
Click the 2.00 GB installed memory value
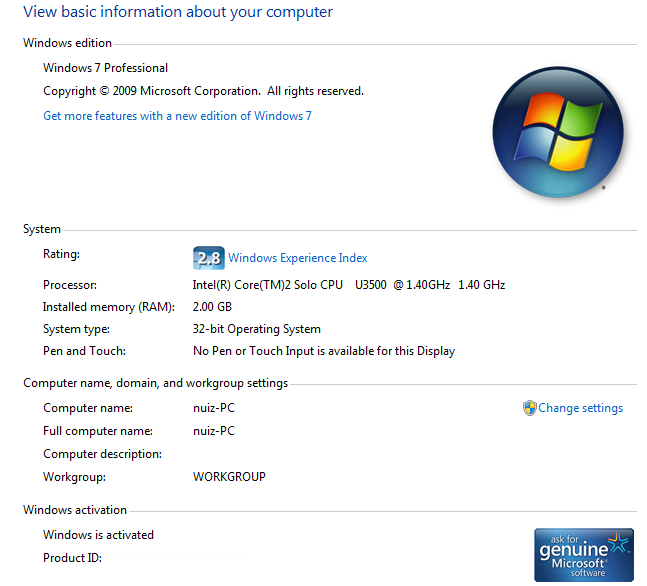[212, 307]
